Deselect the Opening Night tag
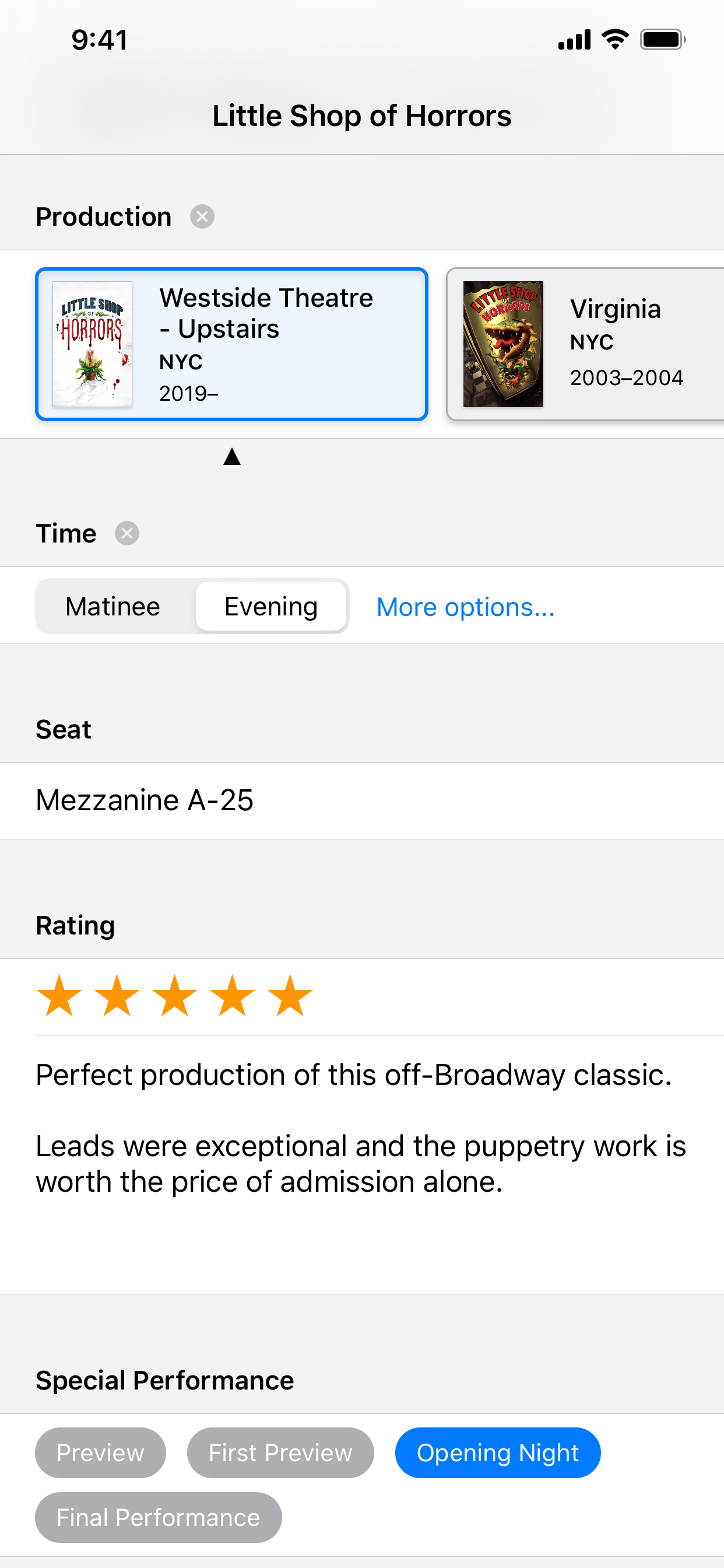Screen dimensions: 724x1568 [497, 1452]
